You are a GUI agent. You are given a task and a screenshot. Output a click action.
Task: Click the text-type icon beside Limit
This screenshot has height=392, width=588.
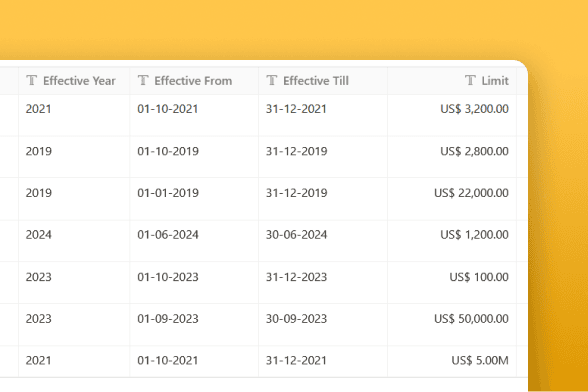(470, 80)
